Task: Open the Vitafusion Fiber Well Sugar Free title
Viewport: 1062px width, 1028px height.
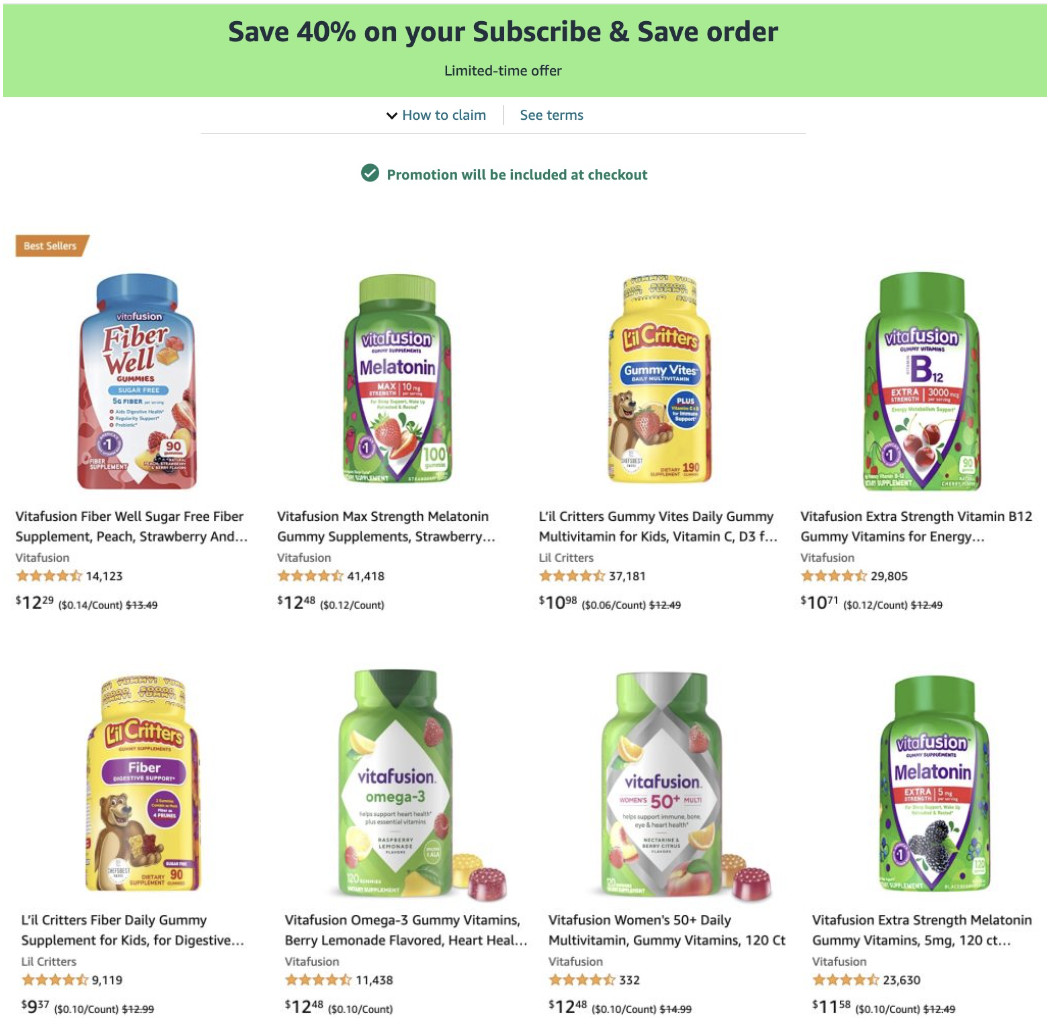Action: pos(131,526)
